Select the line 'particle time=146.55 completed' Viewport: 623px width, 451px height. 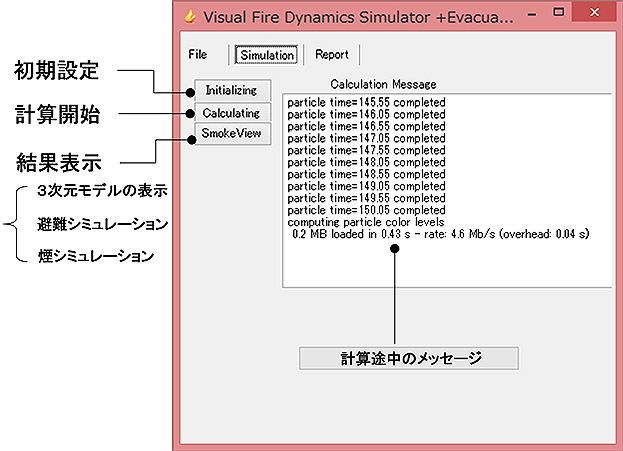point(366,126)
